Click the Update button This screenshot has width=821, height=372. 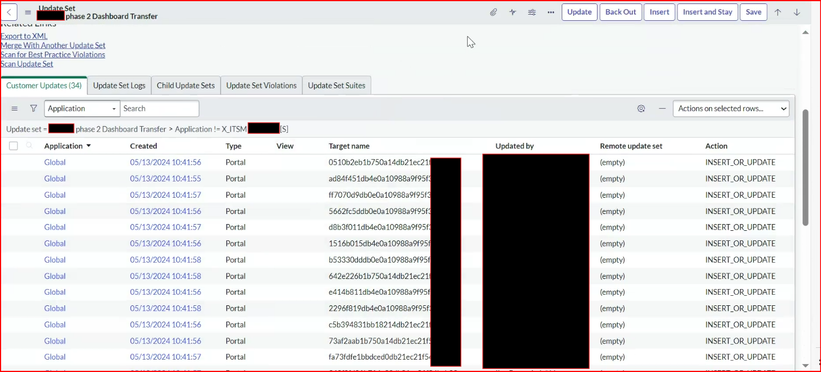point(580,12)
